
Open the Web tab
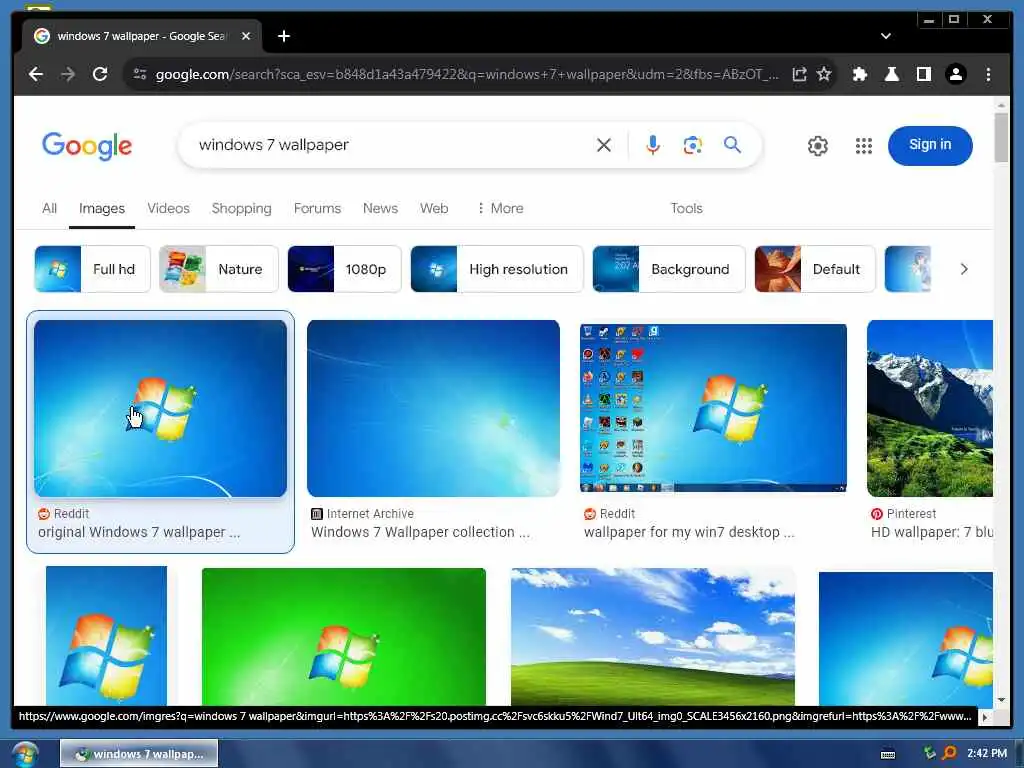[x=434, y=208]
